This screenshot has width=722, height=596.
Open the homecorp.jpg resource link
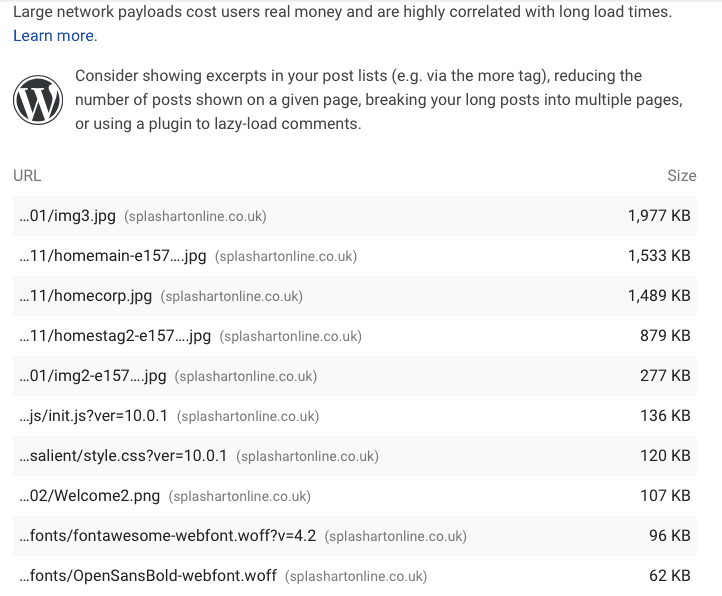click(86, 296)
